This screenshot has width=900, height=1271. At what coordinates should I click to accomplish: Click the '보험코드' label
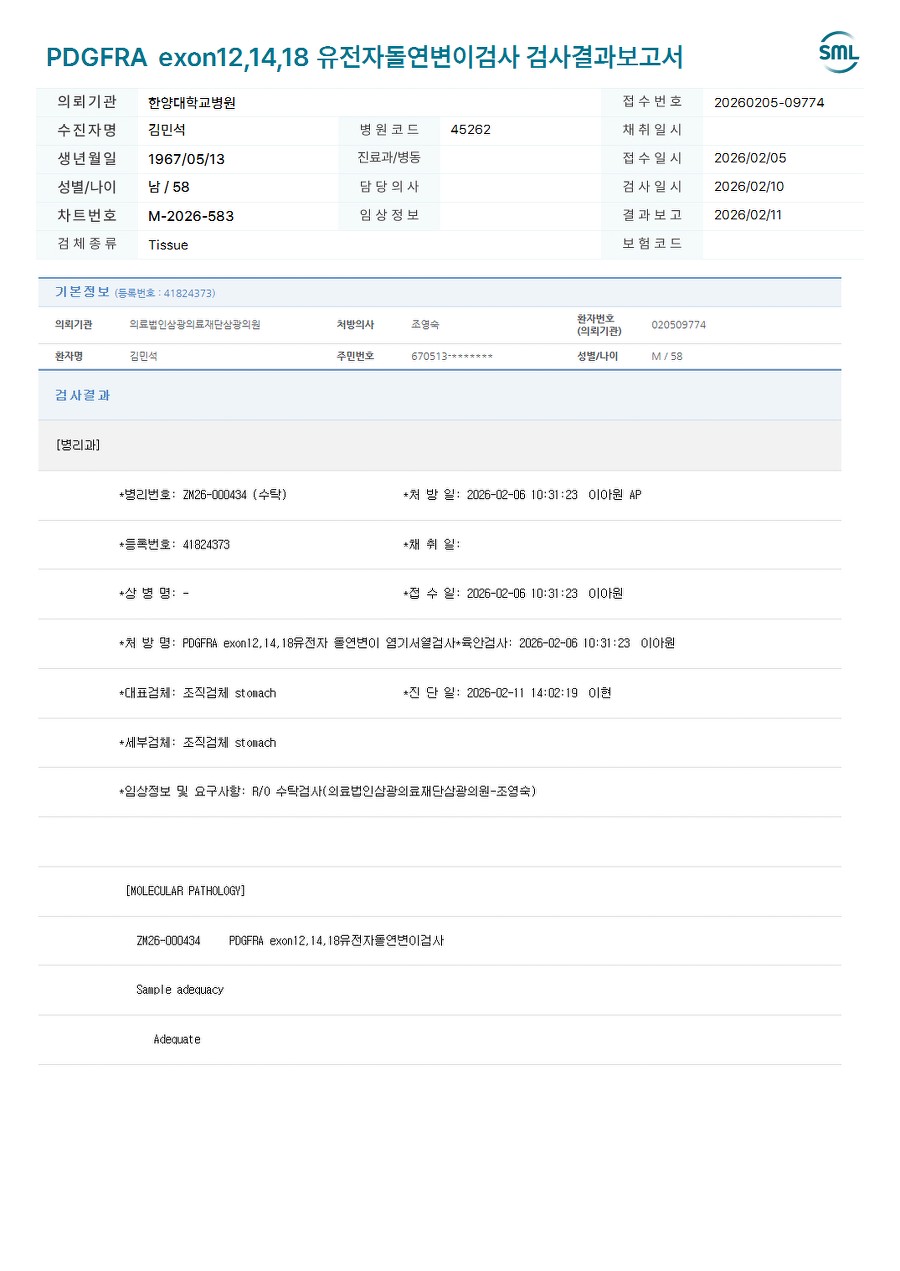tap(652, 243)
